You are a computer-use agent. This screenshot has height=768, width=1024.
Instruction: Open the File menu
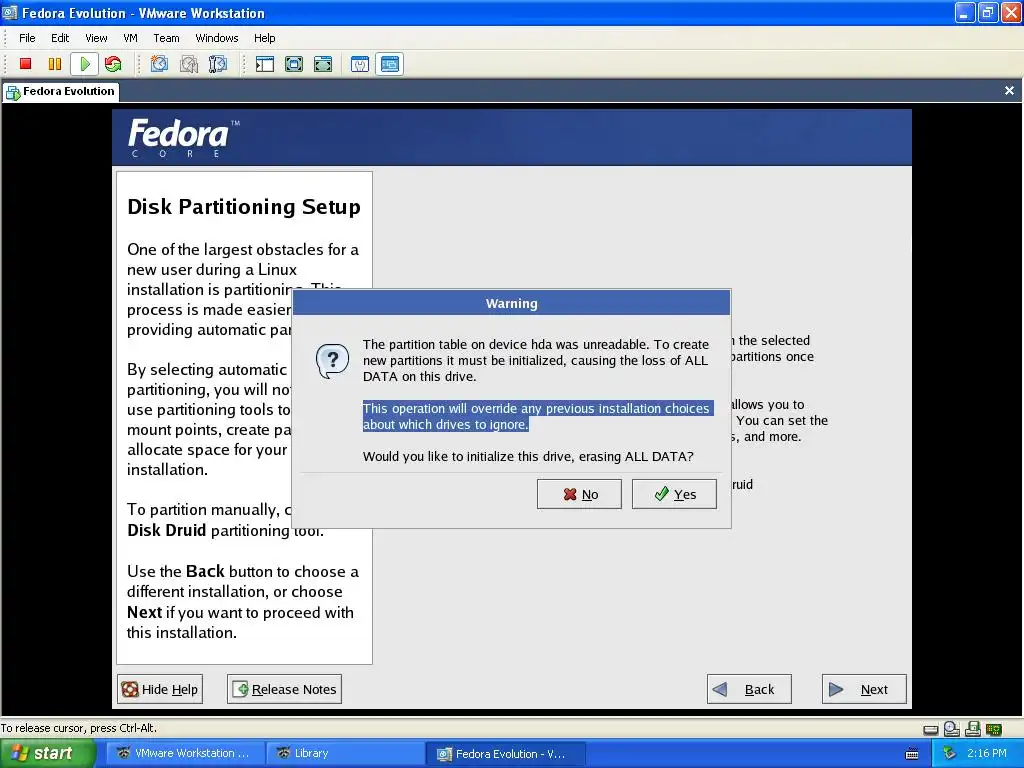[27, 38]
